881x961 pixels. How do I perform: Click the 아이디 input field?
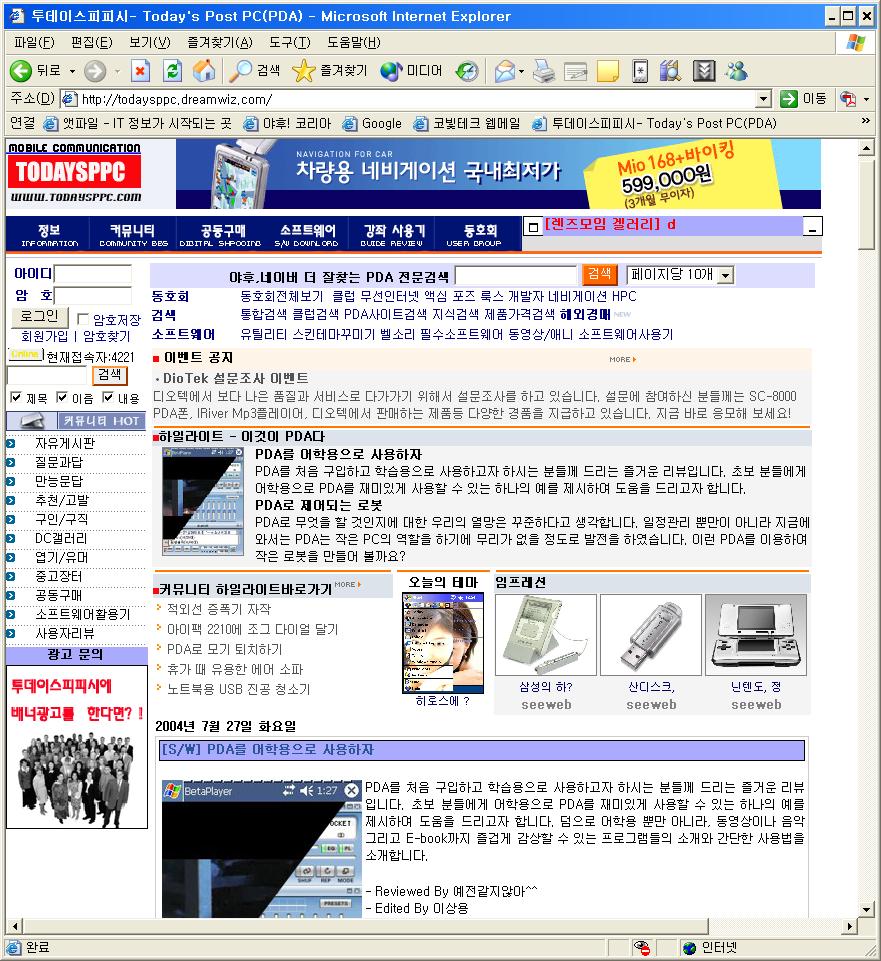[92, 274]
